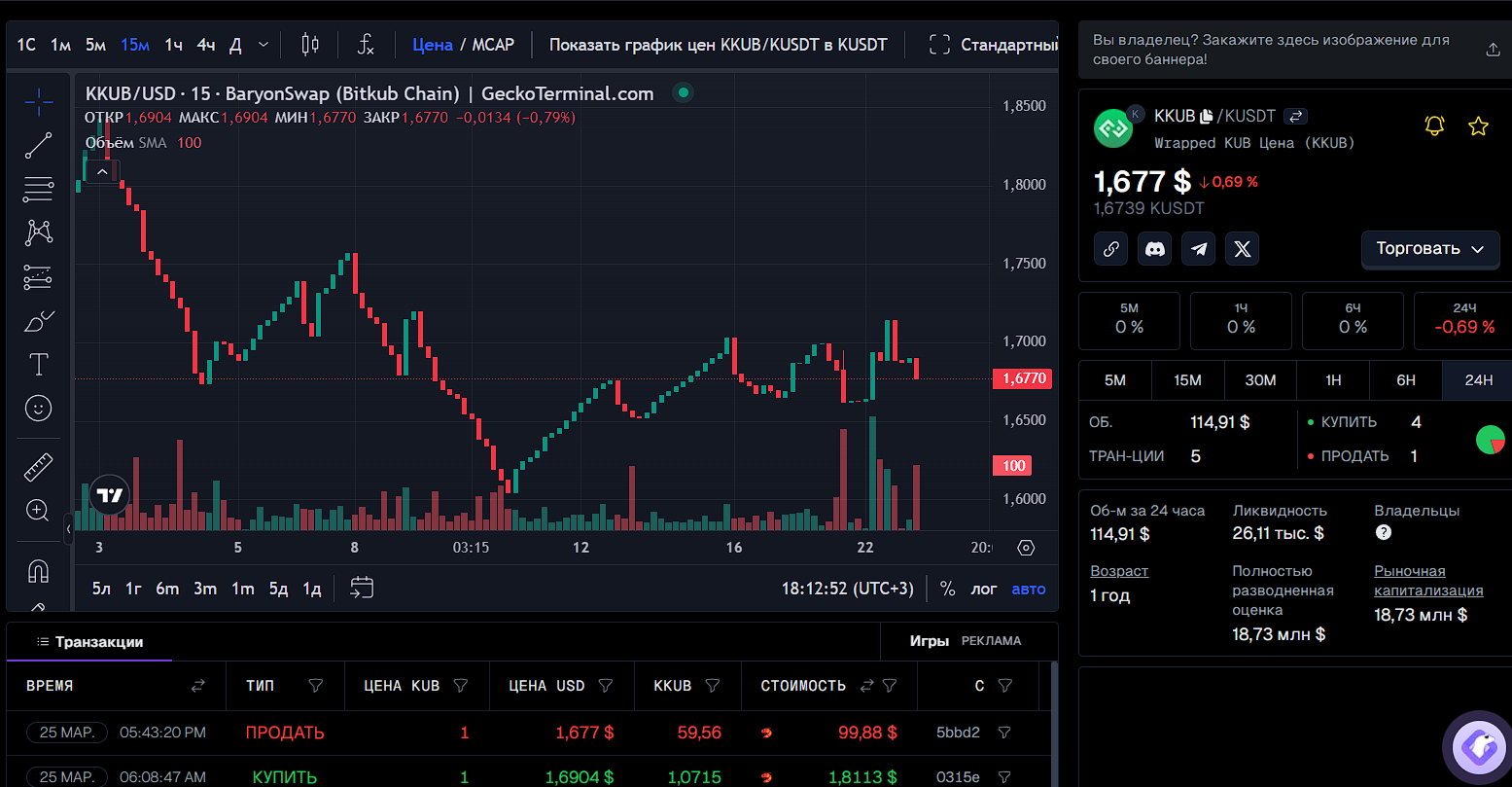Open the Торговать dropdown

[1430, 249]
